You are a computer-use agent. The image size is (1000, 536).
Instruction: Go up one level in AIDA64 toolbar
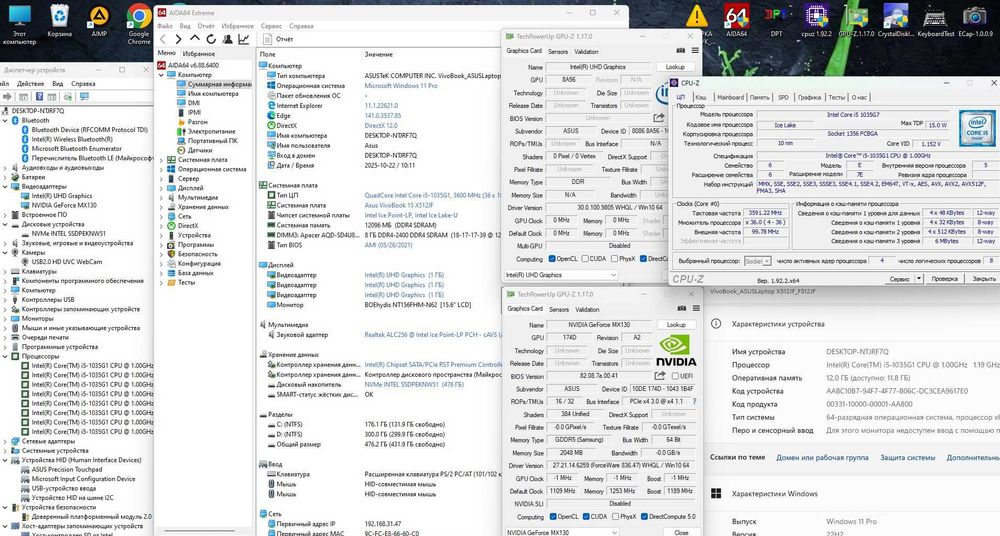(195, 39)
